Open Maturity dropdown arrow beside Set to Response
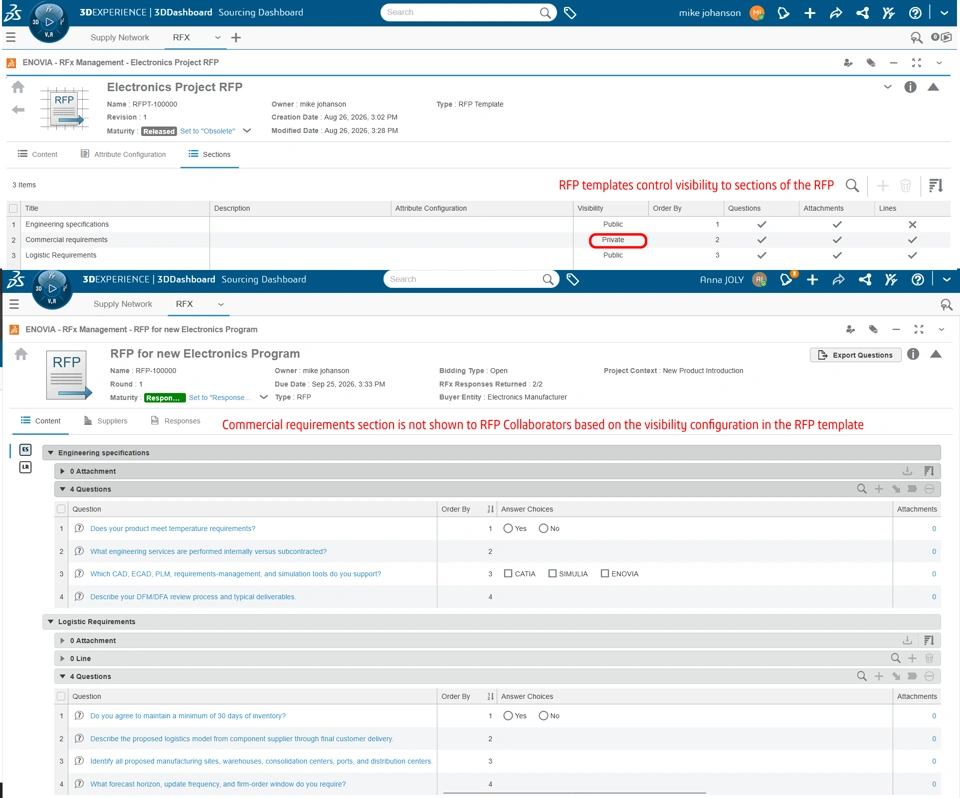Screen dimensions: 960x798 click(263, 397)
